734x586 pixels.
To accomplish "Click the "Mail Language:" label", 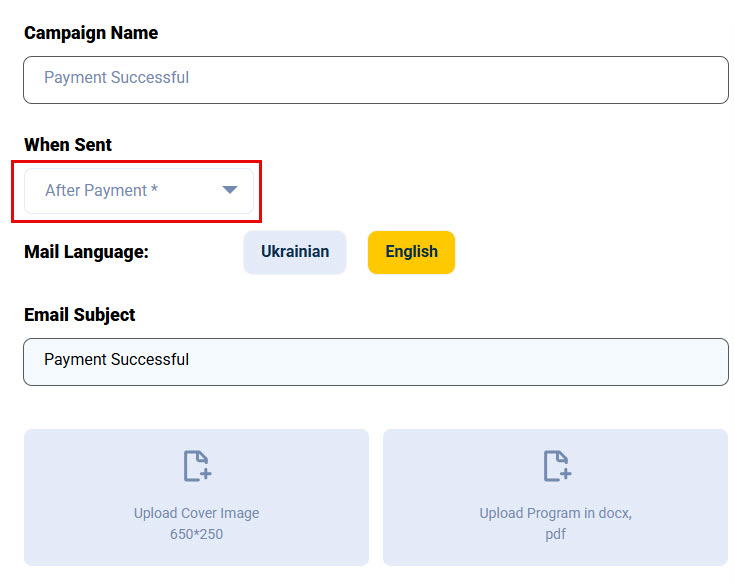I will (x=86, y=252).
